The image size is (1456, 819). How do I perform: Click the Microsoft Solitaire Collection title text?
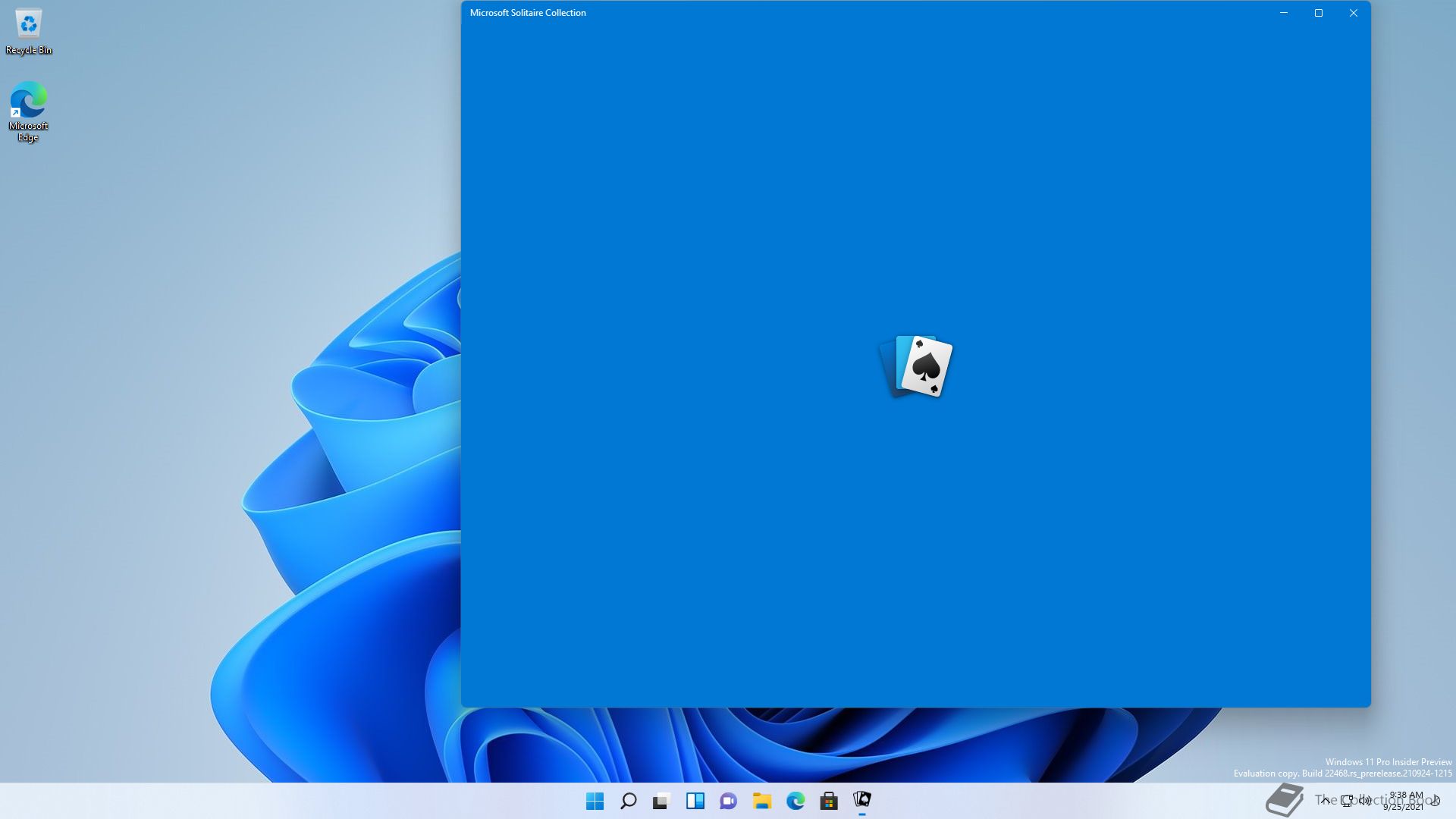(528, 13)
